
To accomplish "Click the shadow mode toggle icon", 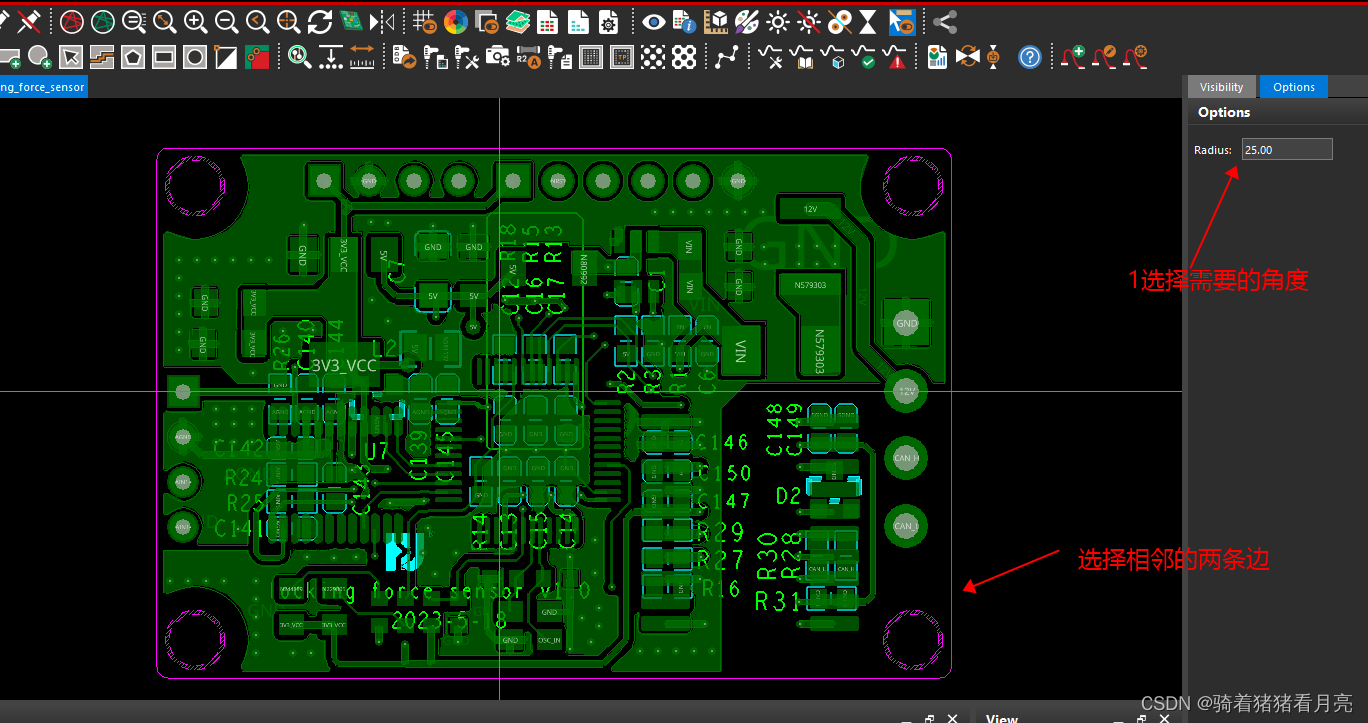I will pyautogui.click(x=487, y=20).
